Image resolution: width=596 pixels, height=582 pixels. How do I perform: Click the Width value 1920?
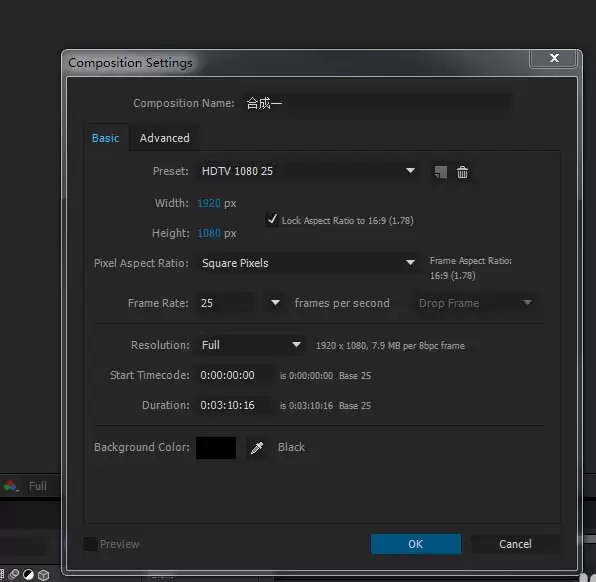[x=209, y=203]
